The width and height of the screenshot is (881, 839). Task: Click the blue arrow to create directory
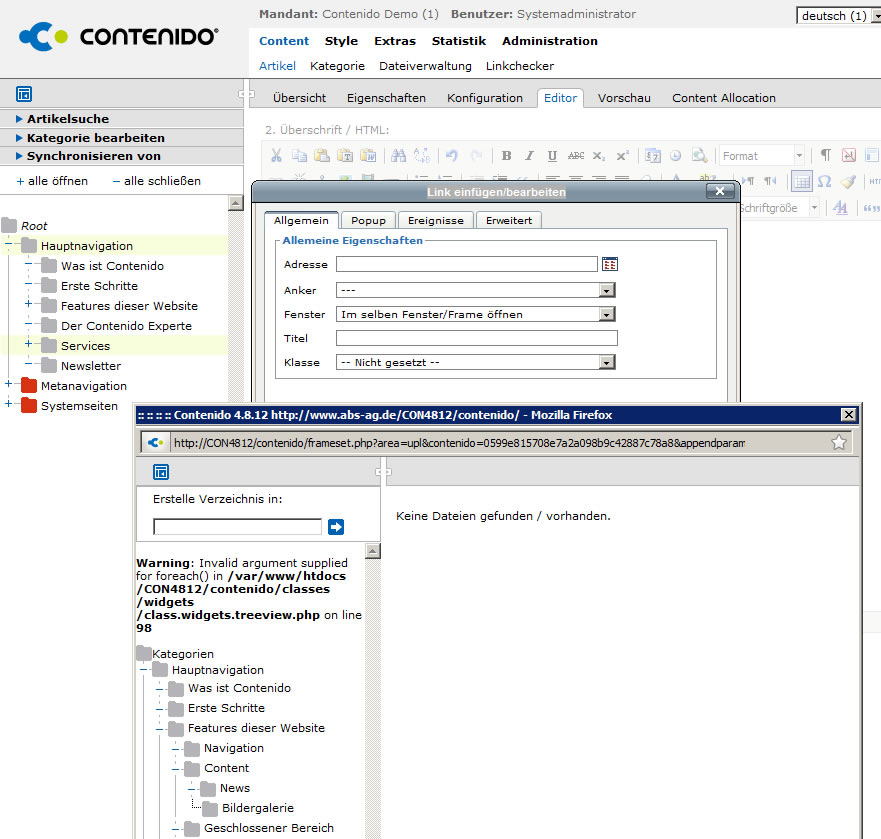(x=336, y=527)
